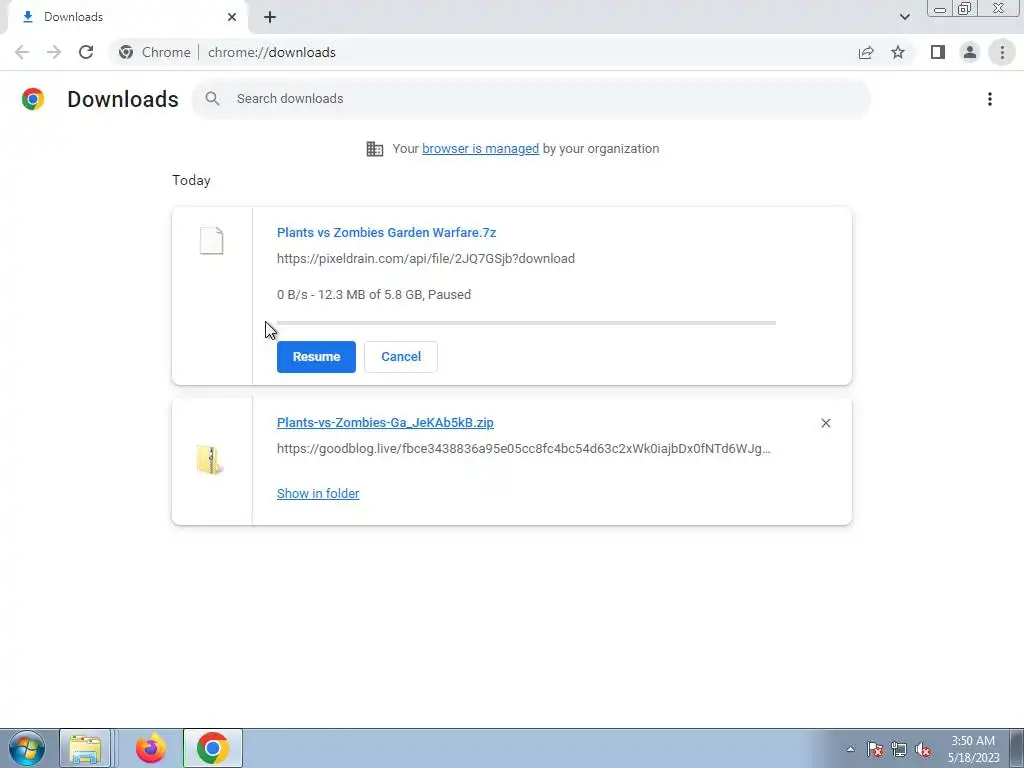Open the tab search dropdown chevron

(x=904, y=17)
